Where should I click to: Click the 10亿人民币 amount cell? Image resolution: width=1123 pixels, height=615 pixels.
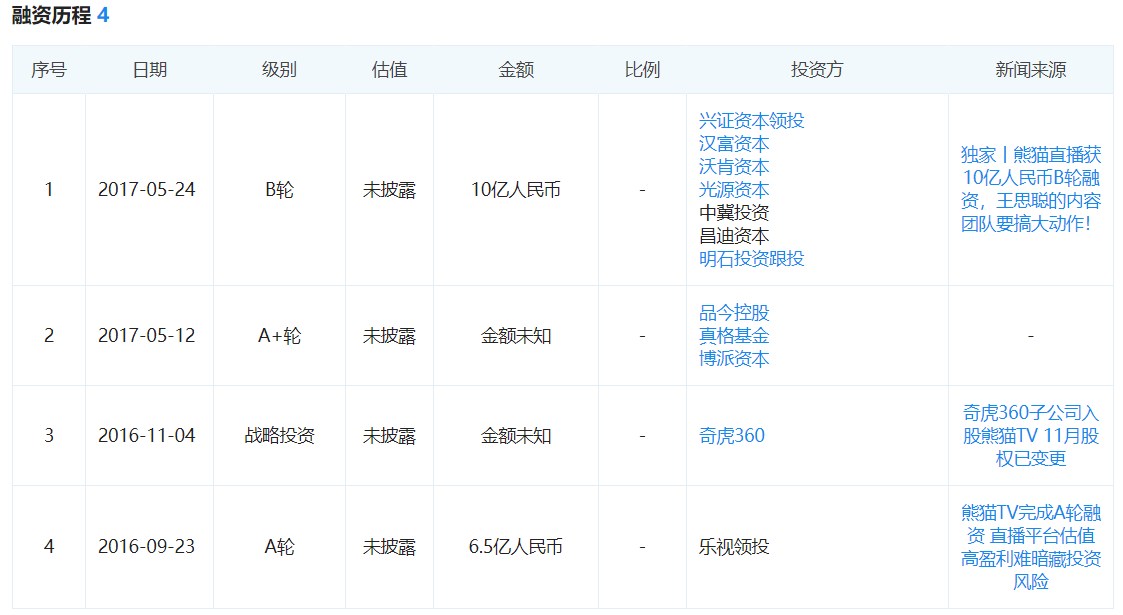(x=516, y=190)
